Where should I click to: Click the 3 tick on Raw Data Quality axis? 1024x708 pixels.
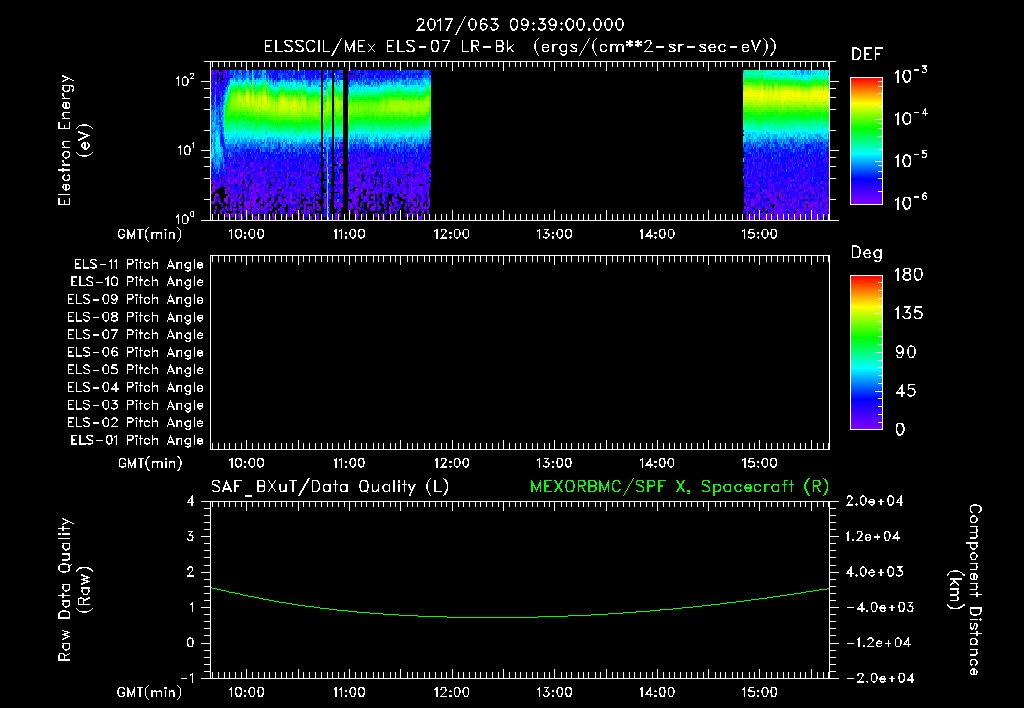point(190,537)
